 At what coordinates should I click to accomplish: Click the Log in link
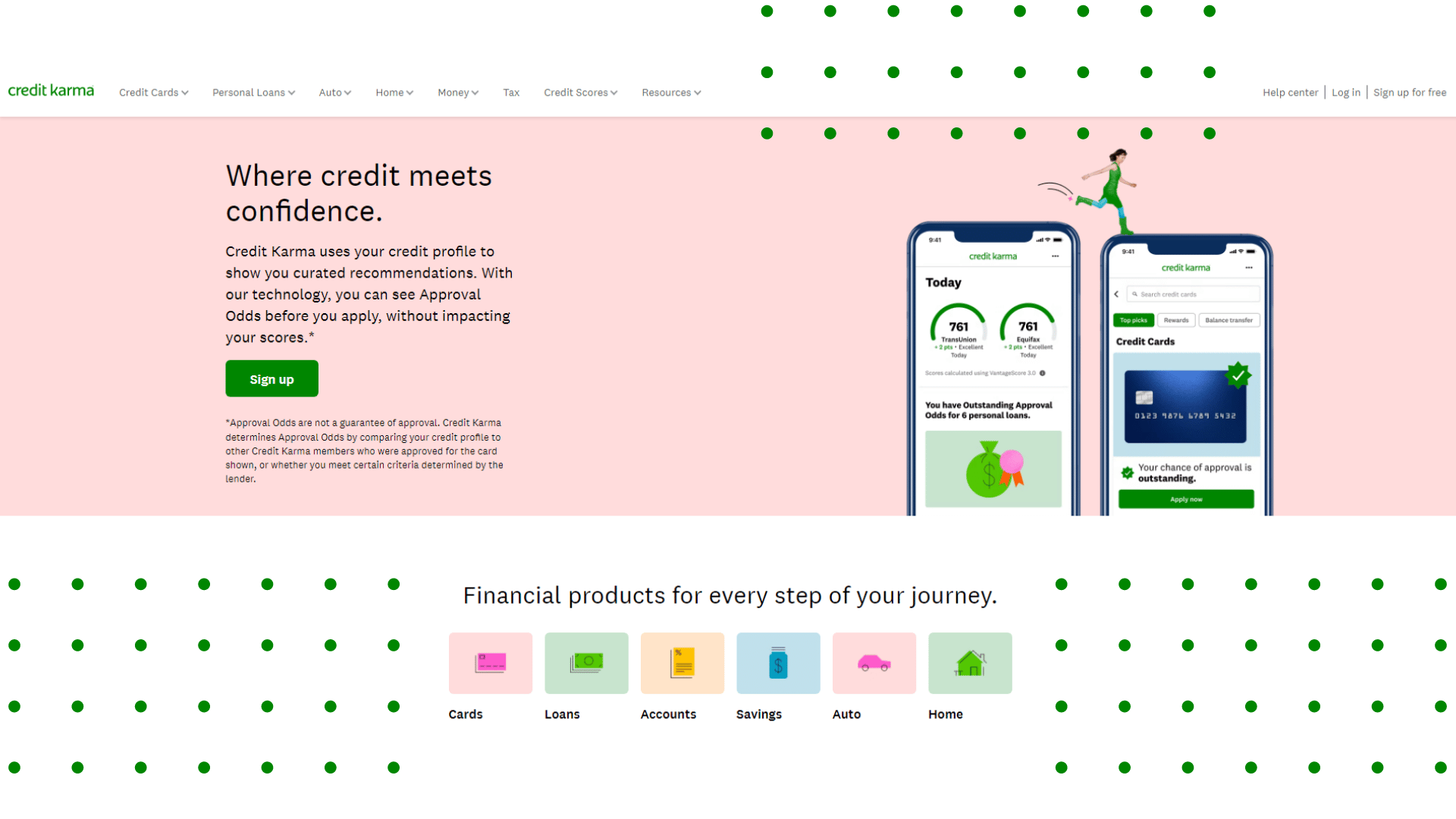[x=1346, y=92]
